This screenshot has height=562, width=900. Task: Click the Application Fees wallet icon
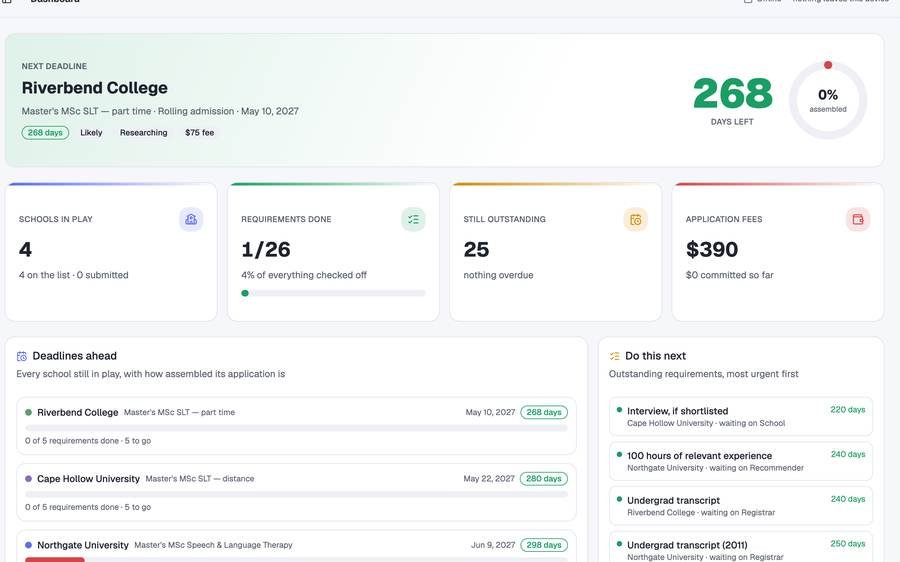858,219
